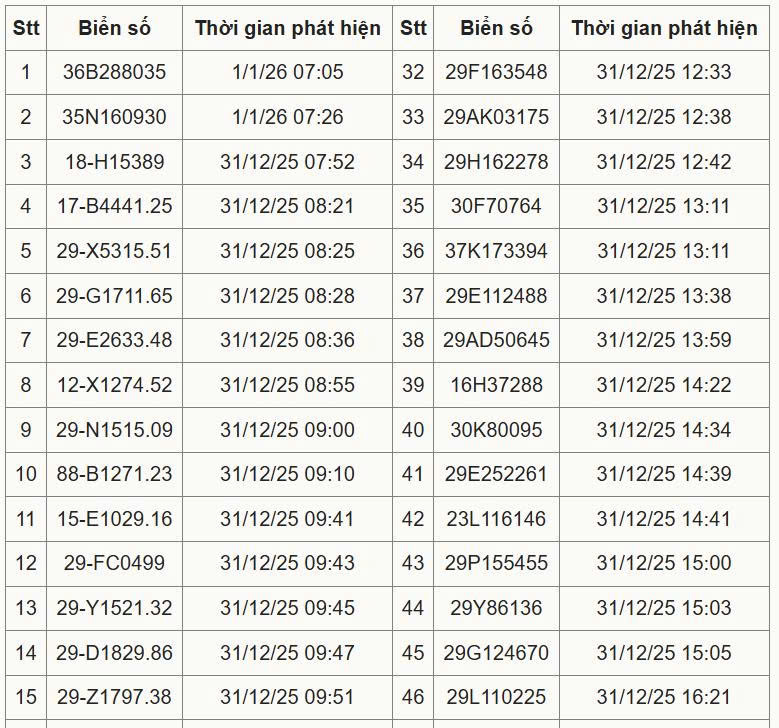
Task: Select detection time 31/12/25 15:00
Action: (664, 563)
